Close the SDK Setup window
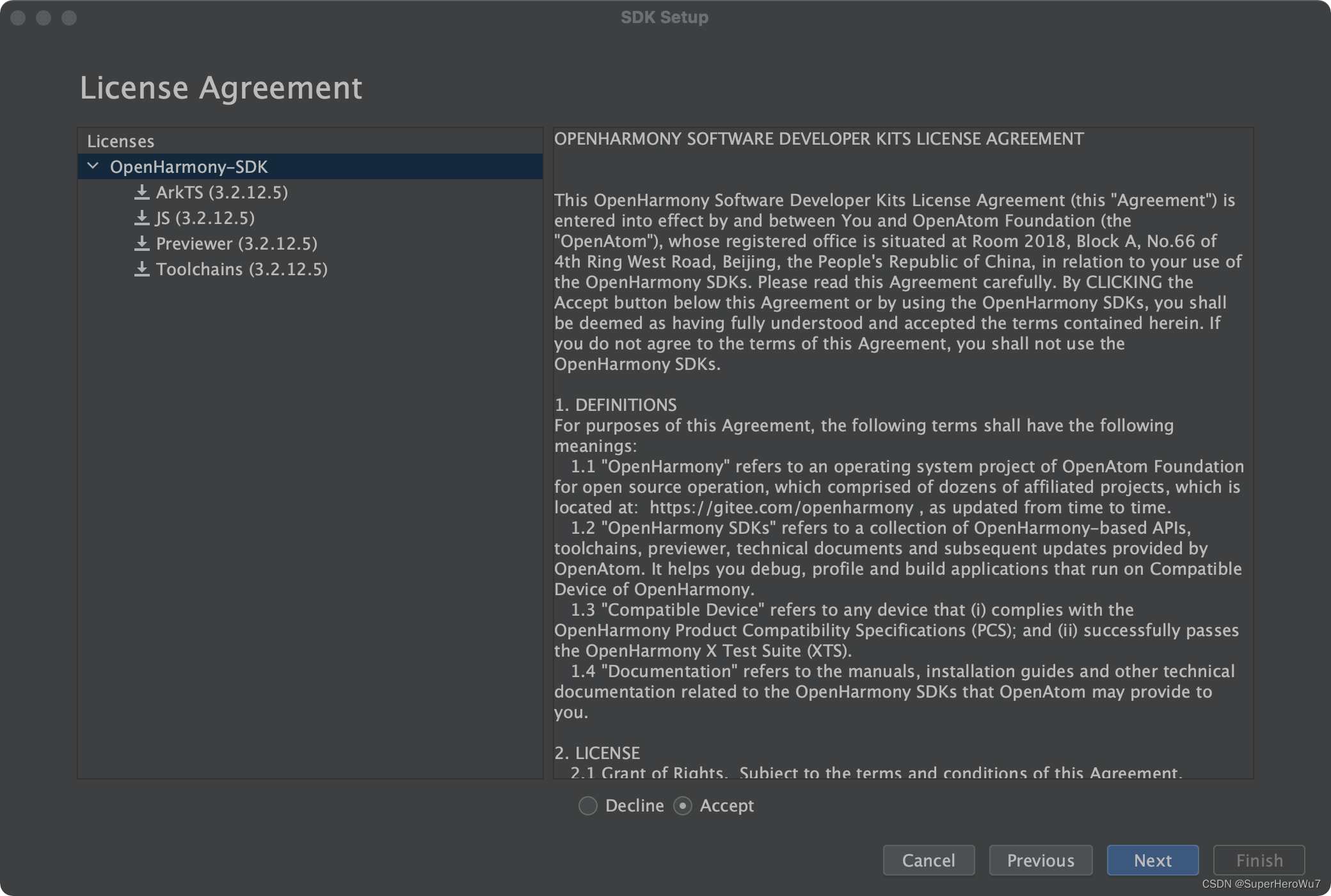 click(x=18, y=18)
